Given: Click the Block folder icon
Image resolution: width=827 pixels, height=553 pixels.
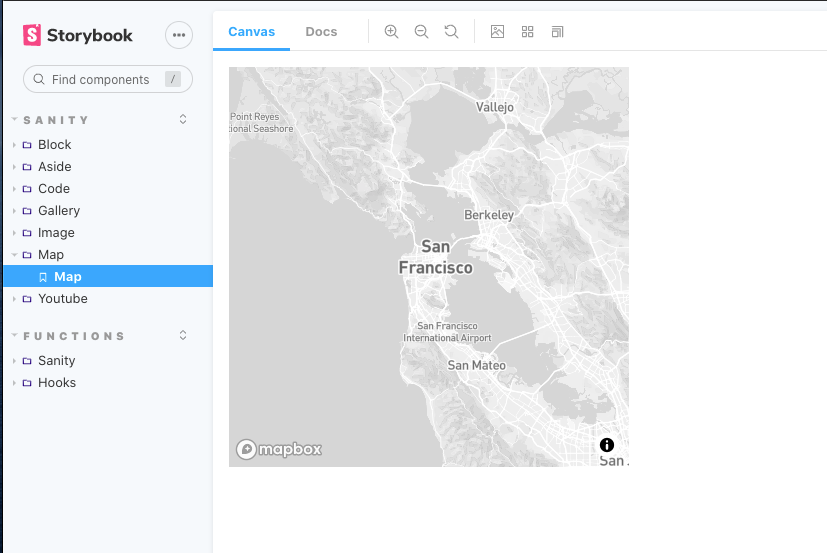Looking at the screenshot, I should [x=27, y=145].
